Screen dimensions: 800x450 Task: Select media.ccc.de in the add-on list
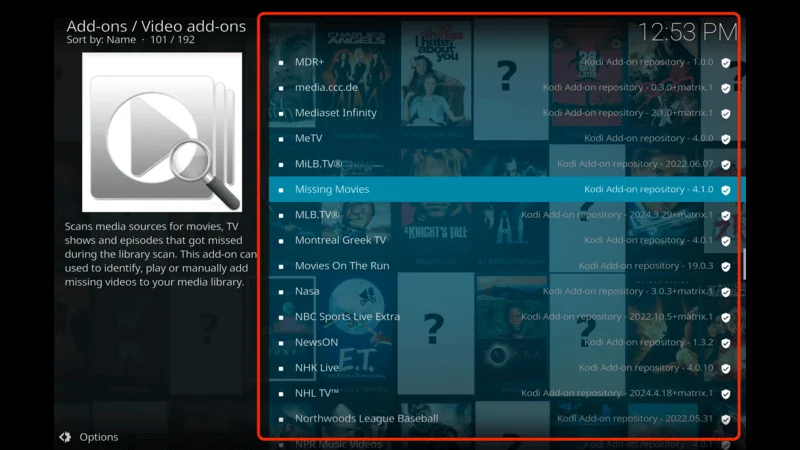pos(507,87)
